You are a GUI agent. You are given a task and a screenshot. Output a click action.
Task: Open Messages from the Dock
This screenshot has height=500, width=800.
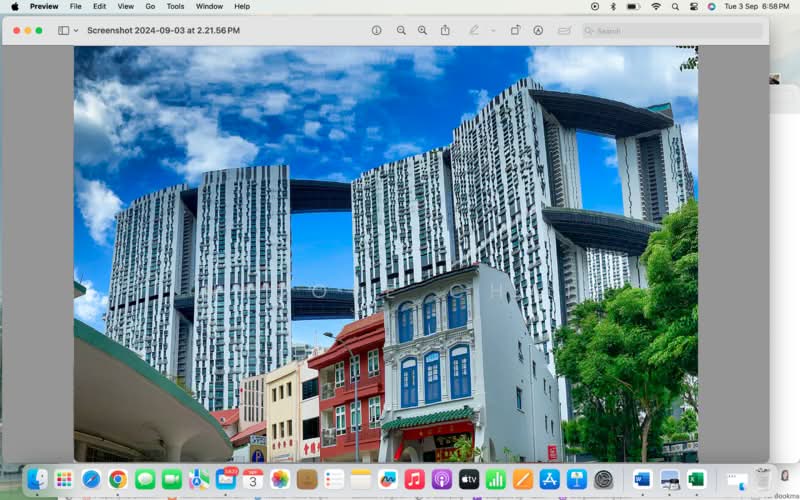[145, 480]
